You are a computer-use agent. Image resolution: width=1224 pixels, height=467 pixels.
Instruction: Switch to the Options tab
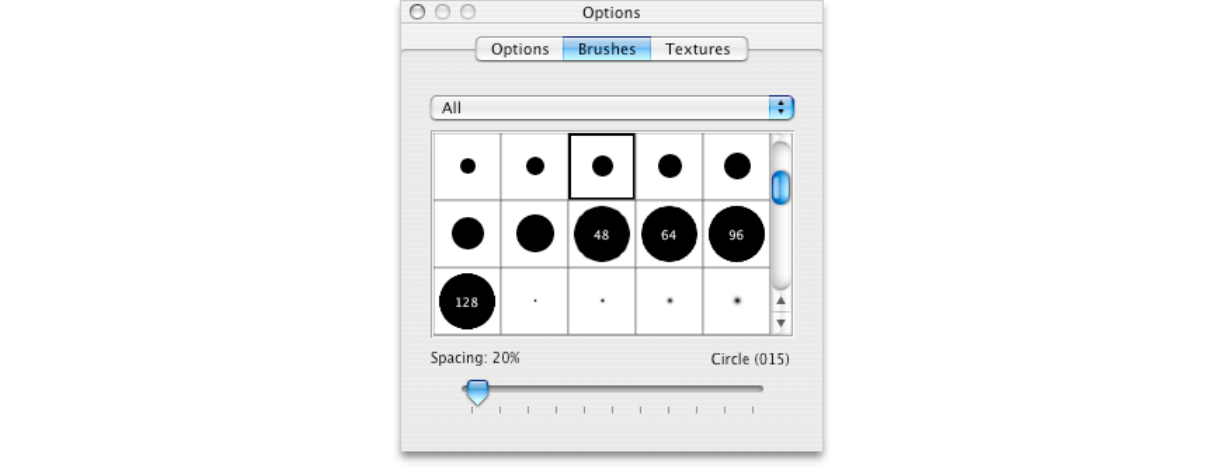point(519,49)
